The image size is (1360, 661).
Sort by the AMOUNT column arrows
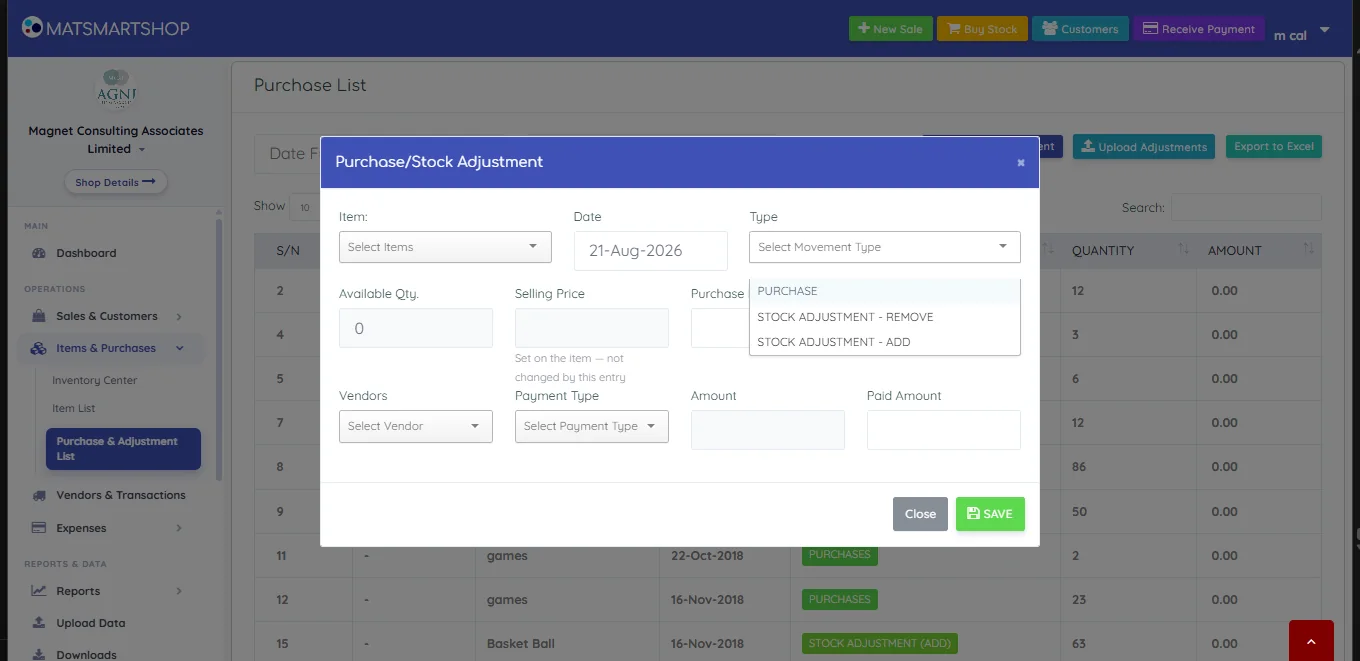[x=1309, y=249]
